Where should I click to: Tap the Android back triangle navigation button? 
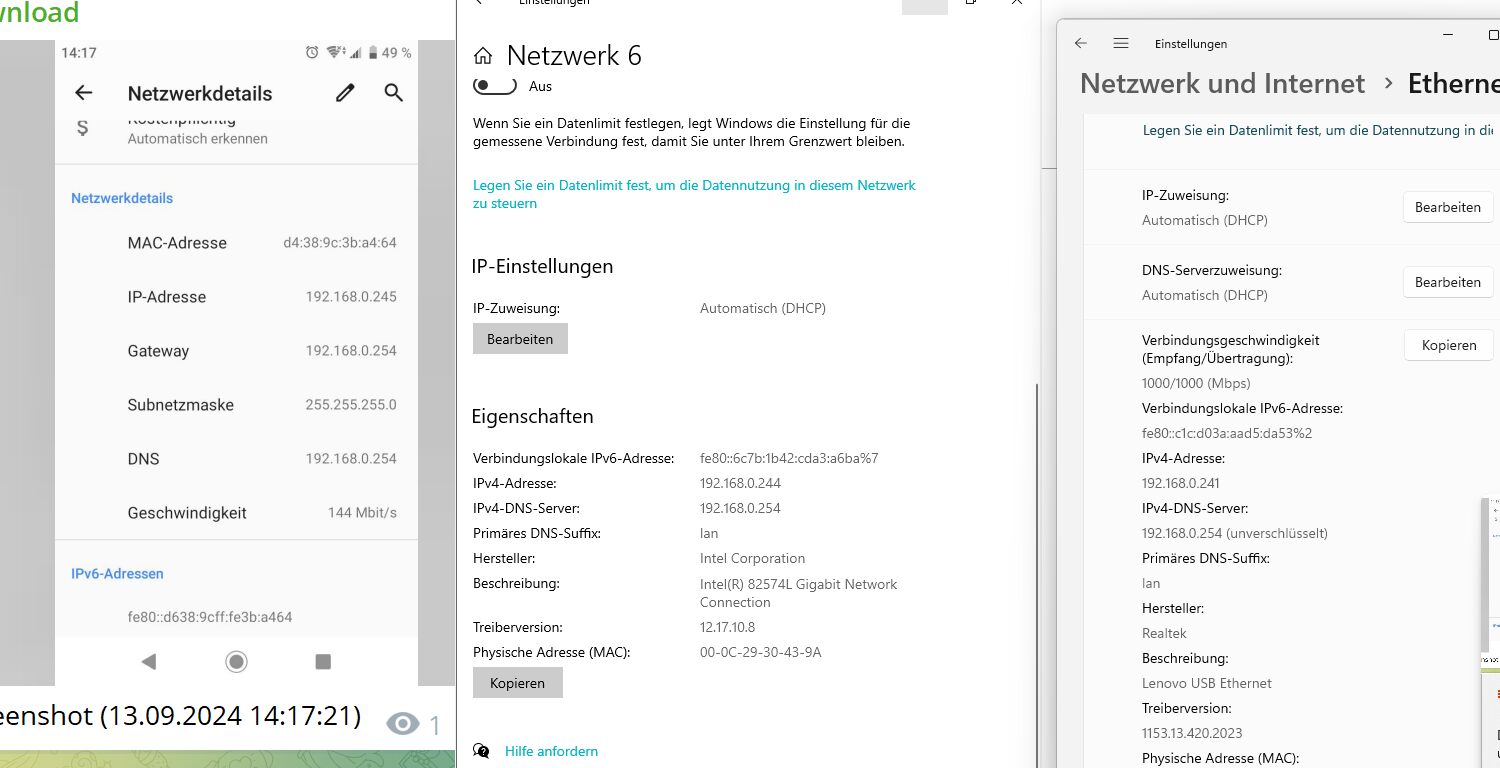pos(149,661)
